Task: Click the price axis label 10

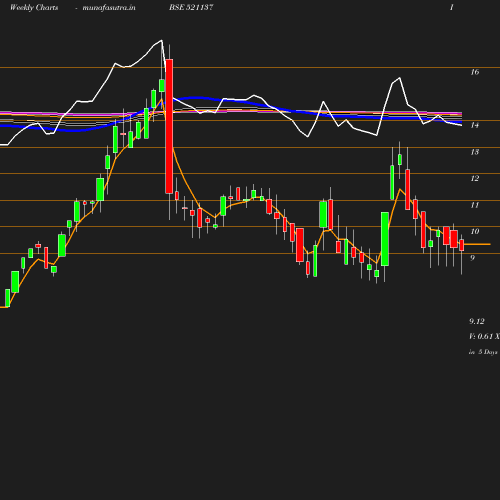Action: click(475, 231)
